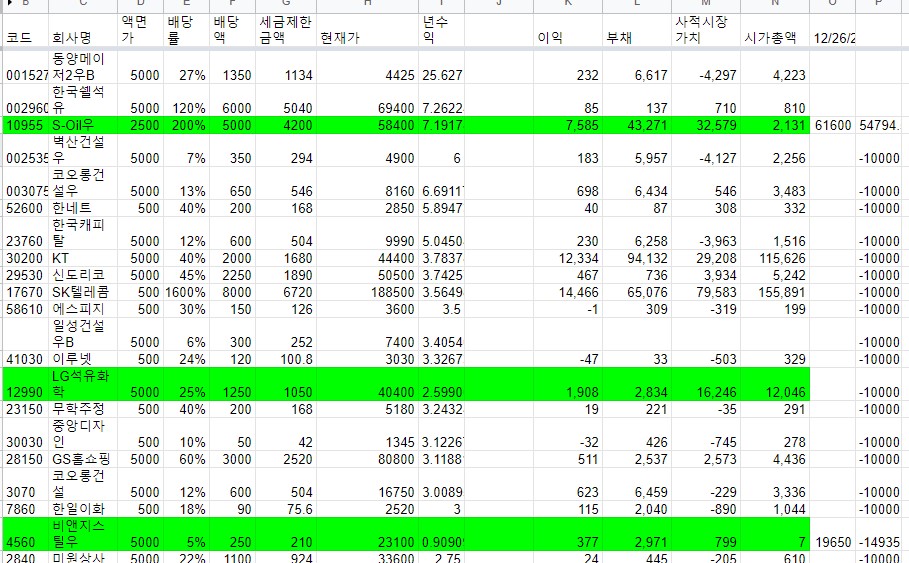The width and height of the screenshot is (909, 563).
Task: Click the 에스피지 company cell
Action: 83,309
